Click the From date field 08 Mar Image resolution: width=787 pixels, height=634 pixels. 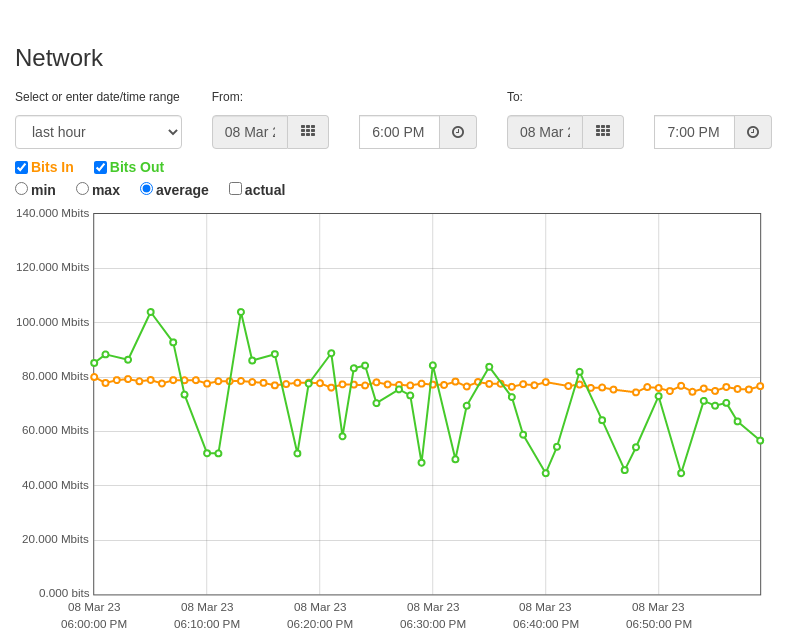[250, 132]
